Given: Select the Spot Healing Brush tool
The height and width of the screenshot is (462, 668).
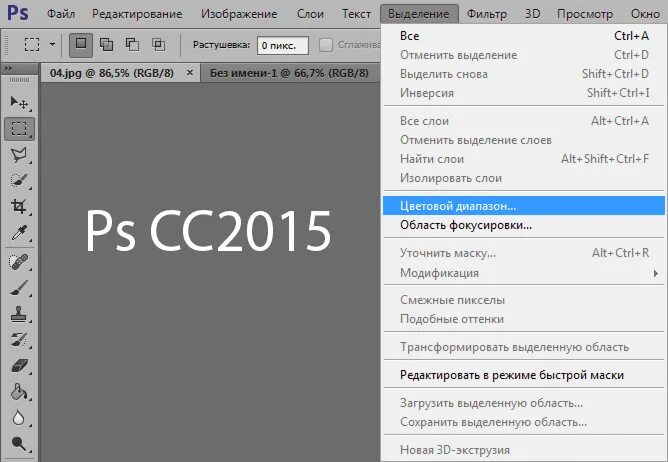Looking at the screenshot, I should 19,262.
